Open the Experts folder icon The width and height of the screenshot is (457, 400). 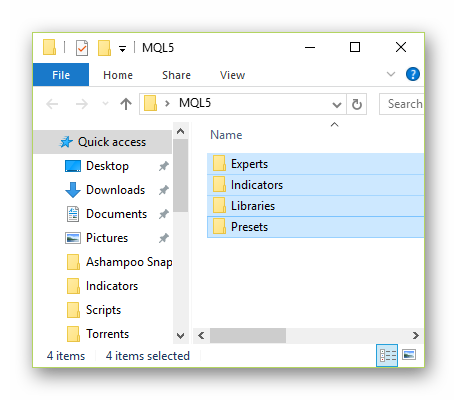tap(219, 164)
